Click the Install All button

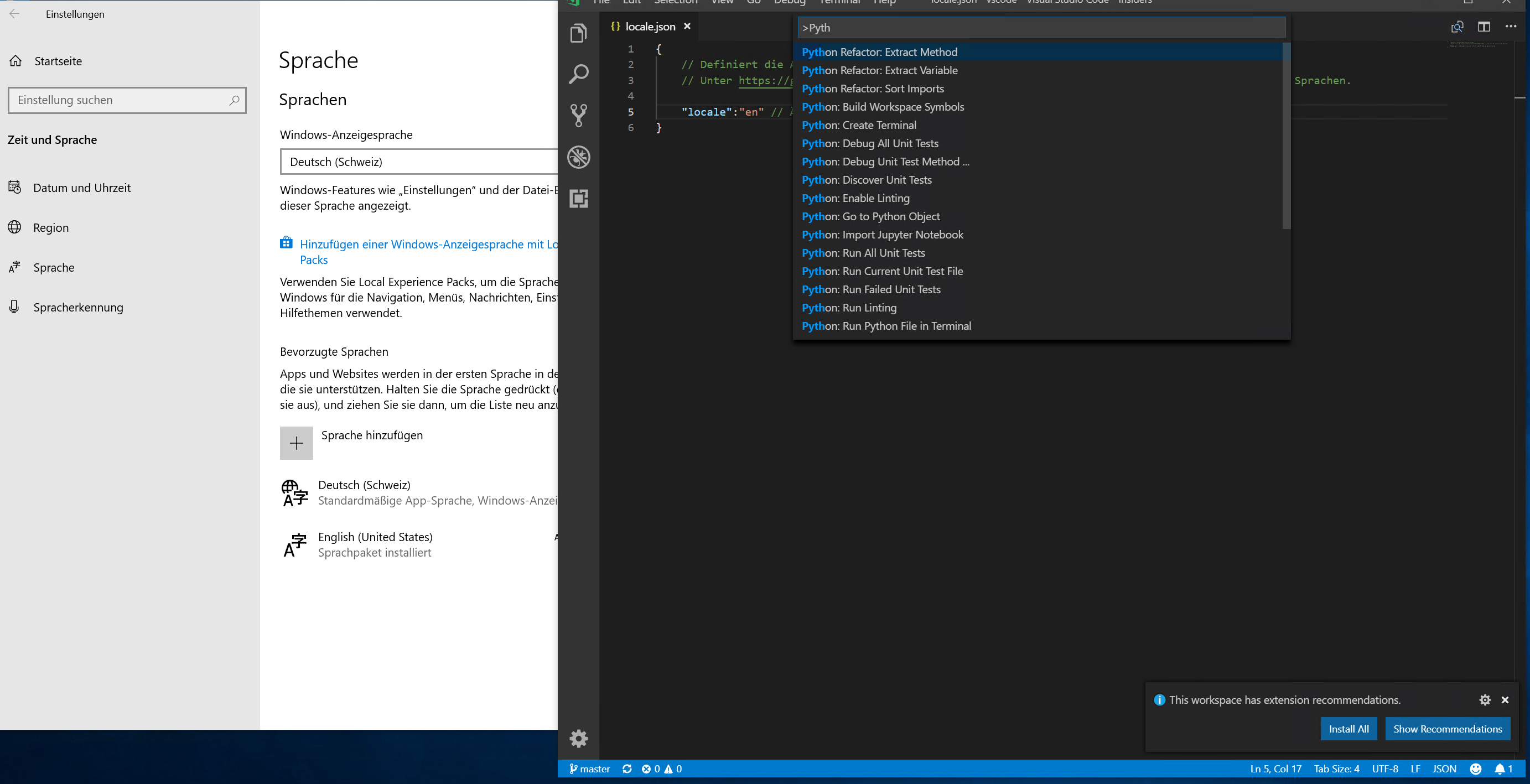(1349, 729)
